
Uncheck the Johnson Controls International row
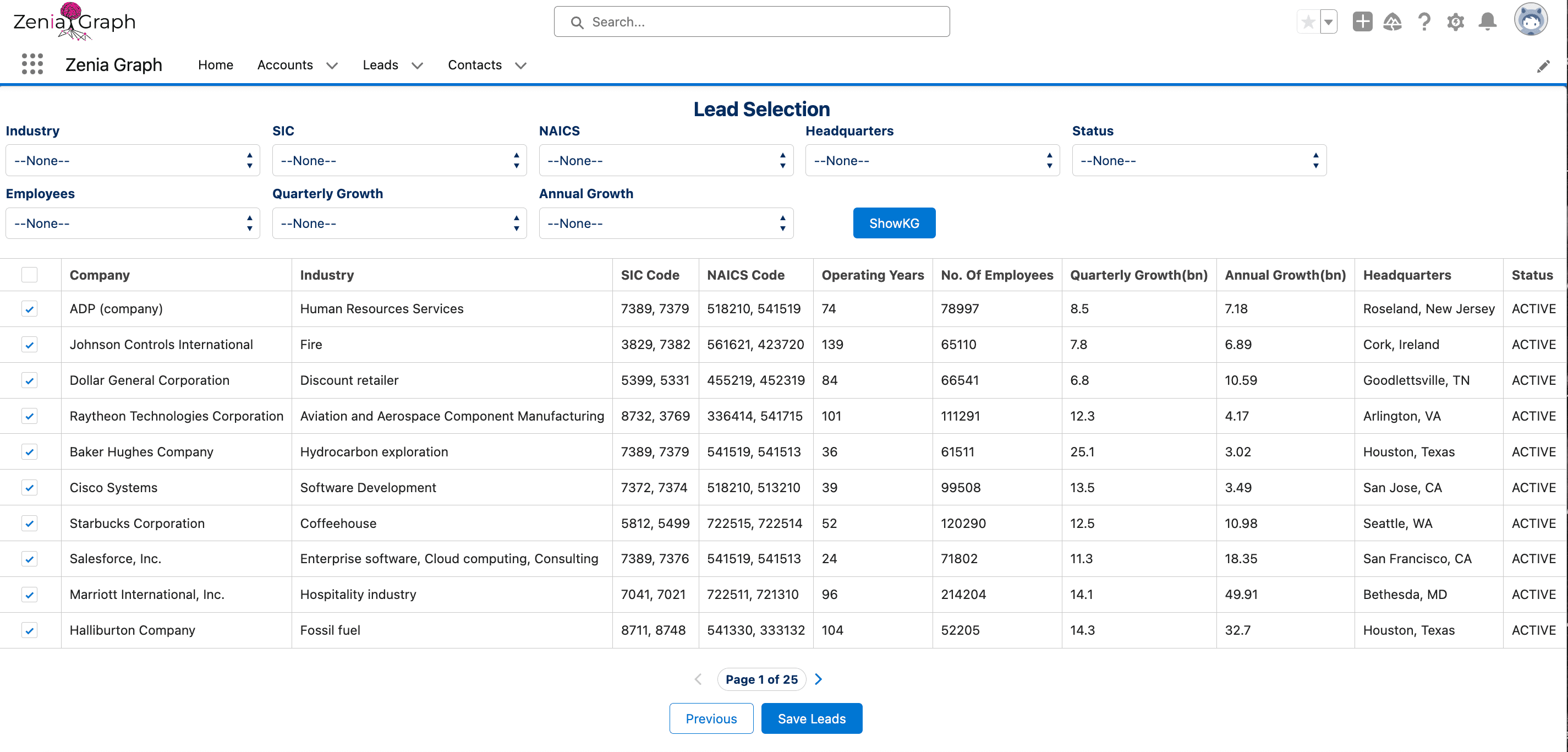(29, 345)
